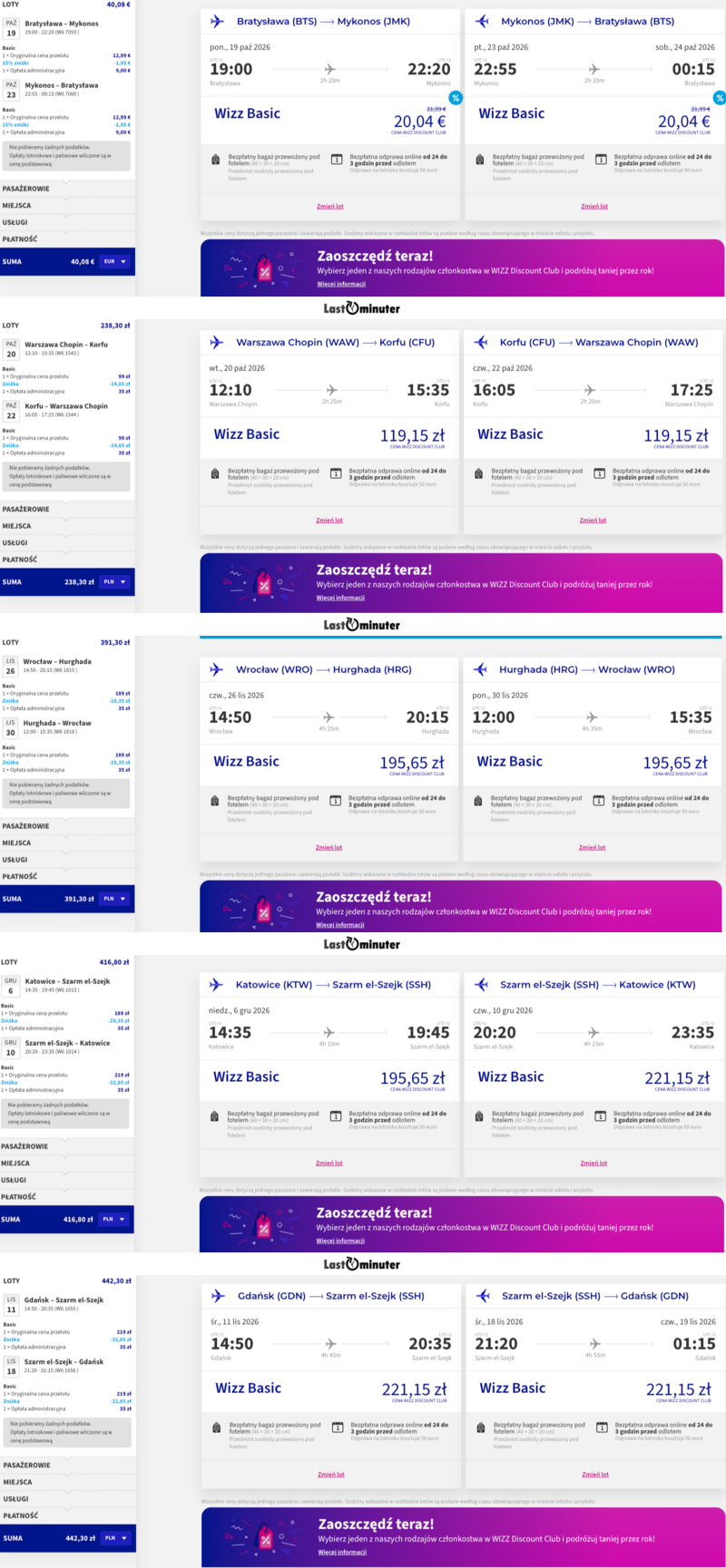Click the return plane icon beside Hurghada (HRG) → Wrocław
This screenshot has width=726, height=1568.
tap(481, 669)
